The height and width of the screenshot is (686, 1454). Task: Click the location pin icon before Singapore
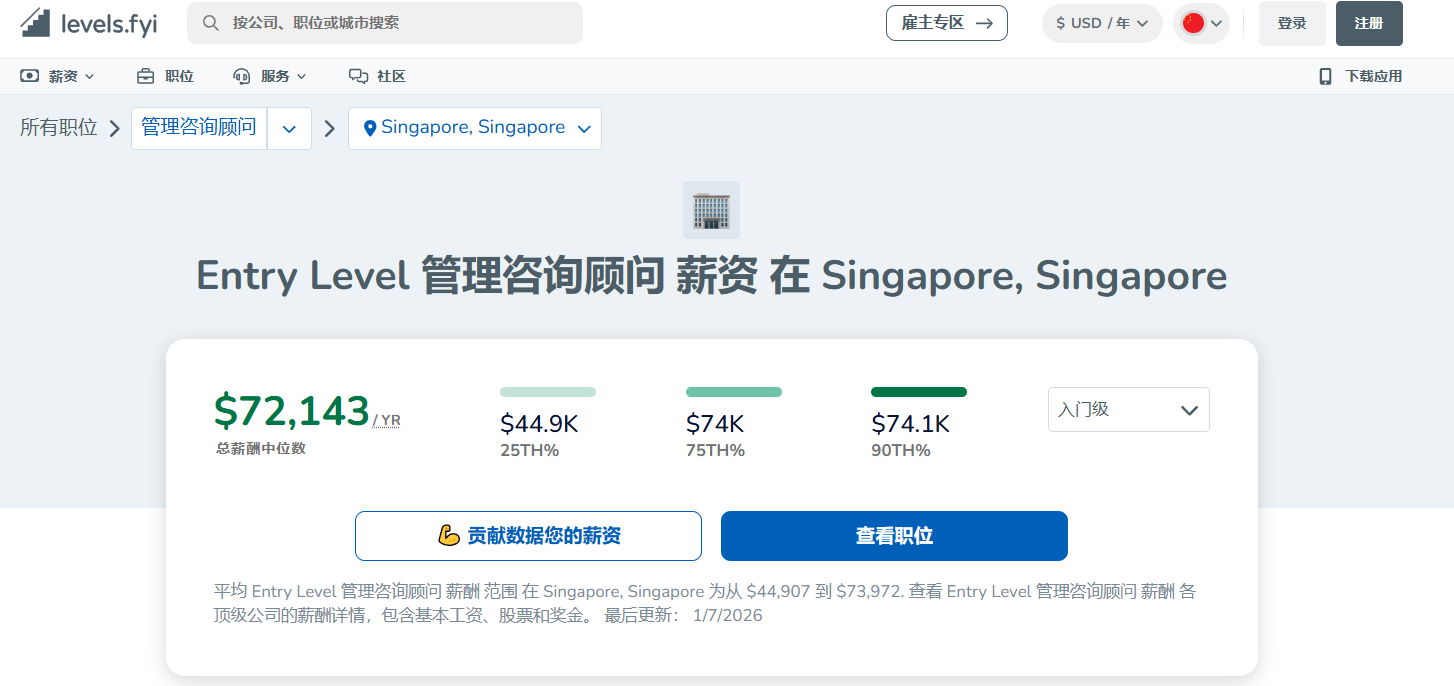[x=370, y=128]
